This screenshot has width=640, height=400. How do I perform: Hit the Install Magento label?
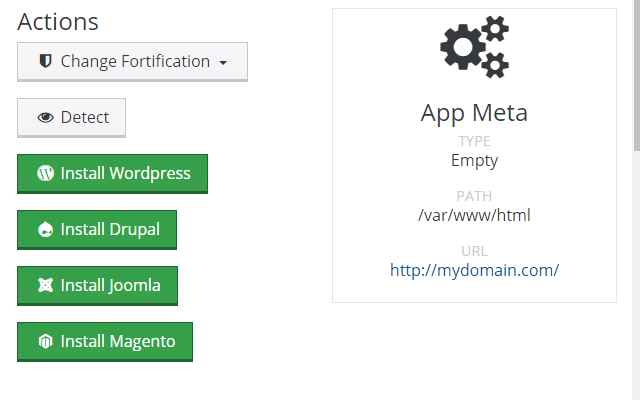tap(118, 341)
